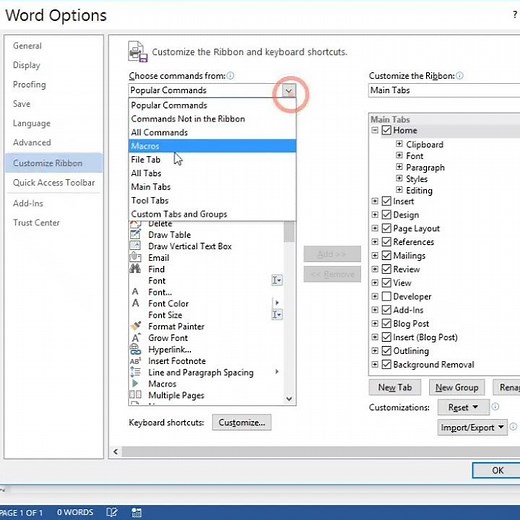Open the Import/Export dropdown button
The image size is (520, 520).
point(472,427)
